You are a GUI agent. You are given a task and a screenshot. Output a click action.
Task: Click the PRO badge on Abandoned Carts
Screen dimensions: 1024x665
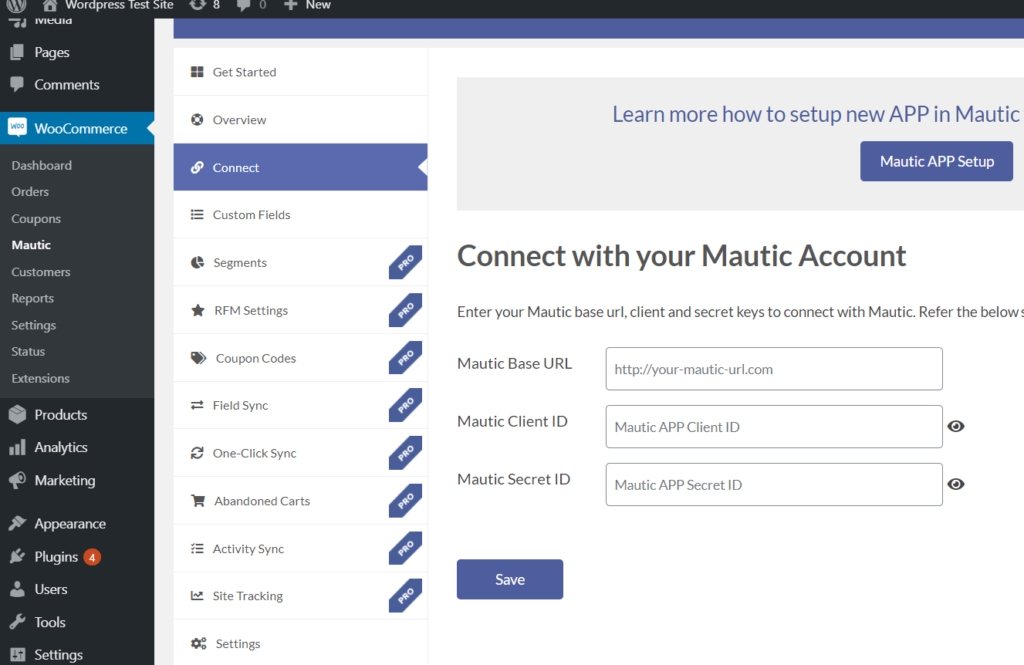[406, 500]
